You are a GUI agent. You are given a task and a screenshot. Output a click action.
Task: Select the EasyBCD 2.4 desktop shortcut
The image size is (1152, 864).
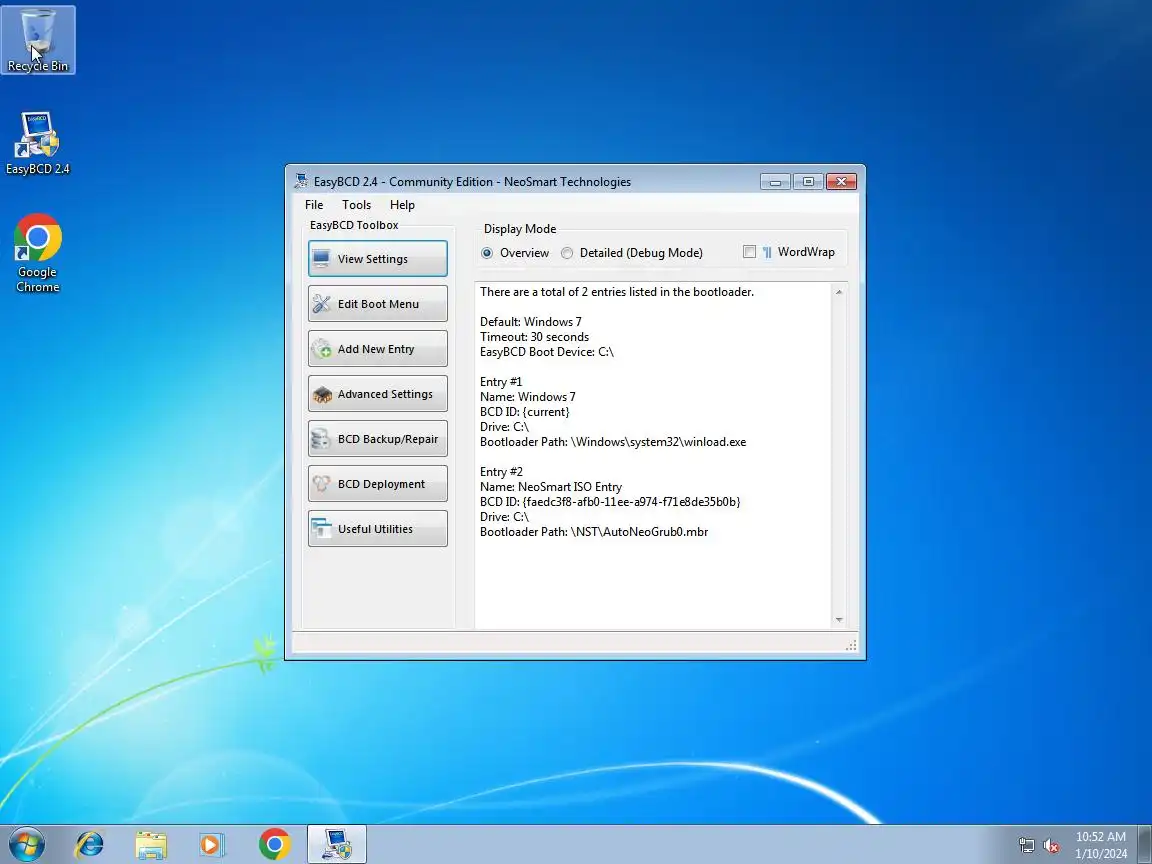click(x=37, y=143)
